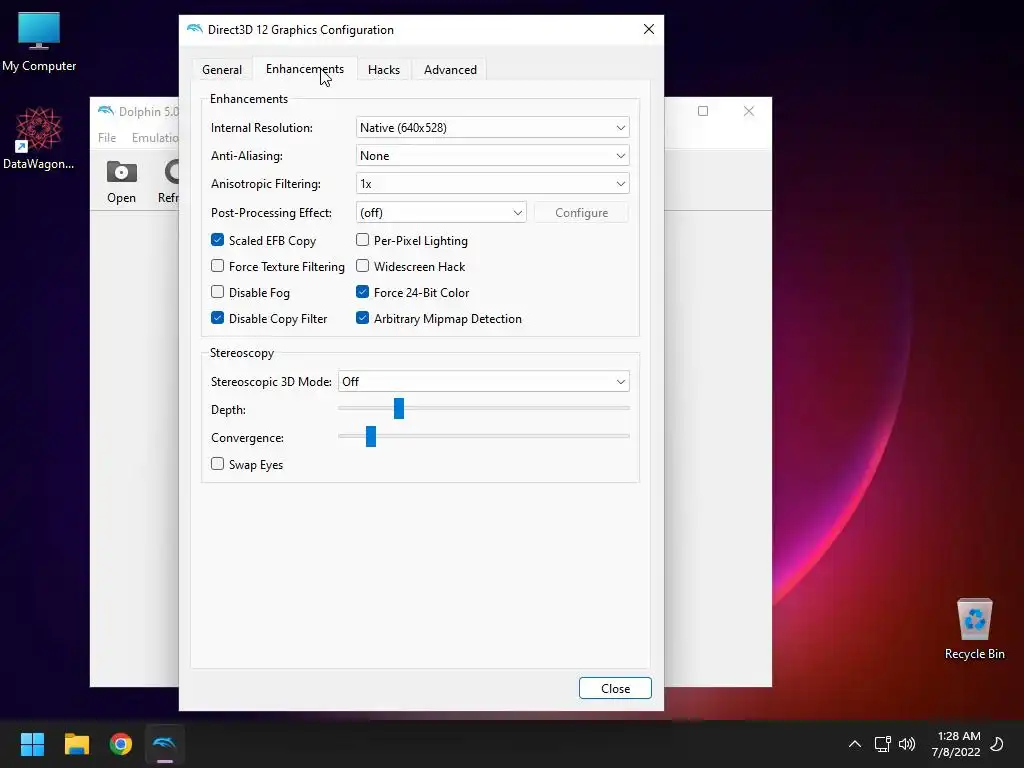Close the Dolphin main window
The image size is (1024, 768).
(749, 111)
